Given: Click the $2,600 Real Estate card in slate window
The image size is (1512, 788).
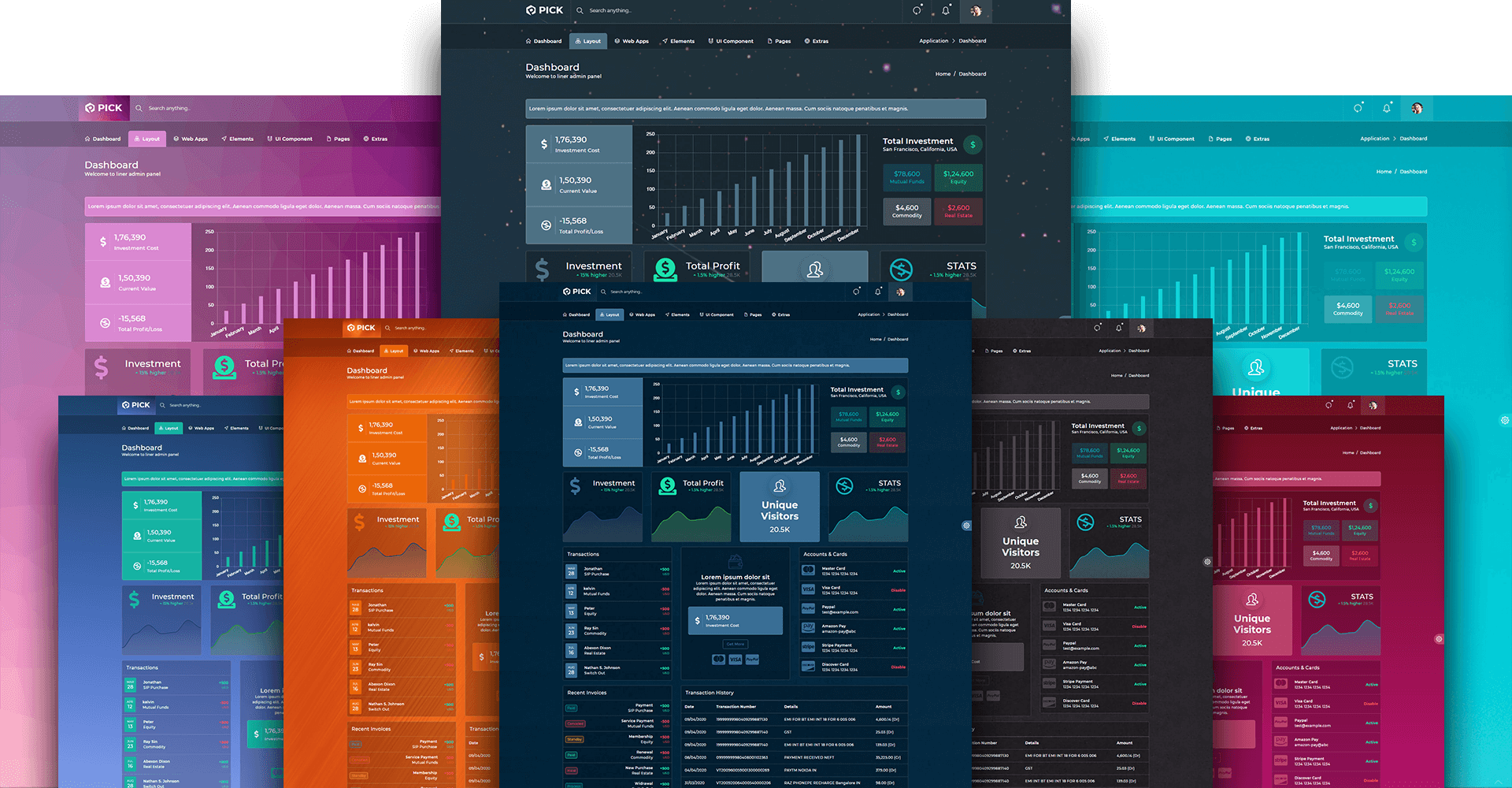Looking at the screenshot, I should click(x=958, y=211).
